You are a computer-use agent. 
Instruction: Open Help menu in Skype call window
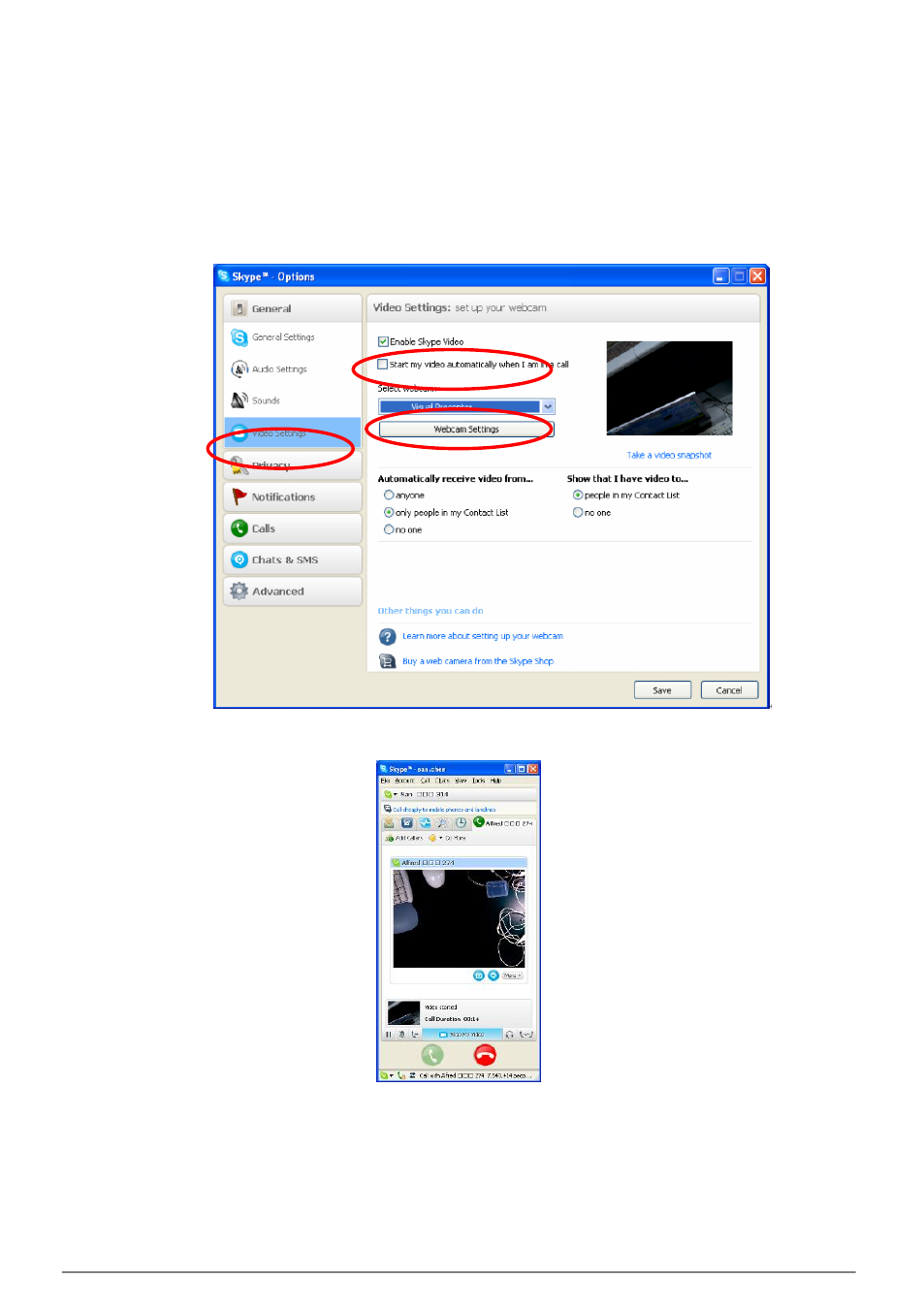495,781
